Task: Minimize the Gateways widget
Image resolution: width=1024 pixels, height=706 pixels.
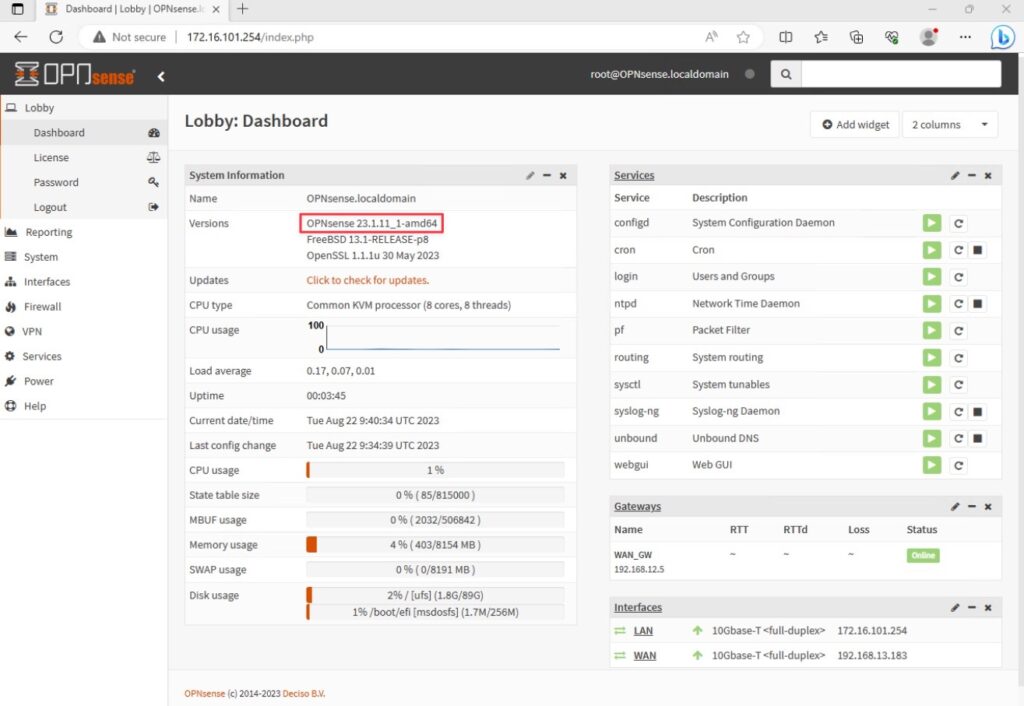Action: pos(972,507)
